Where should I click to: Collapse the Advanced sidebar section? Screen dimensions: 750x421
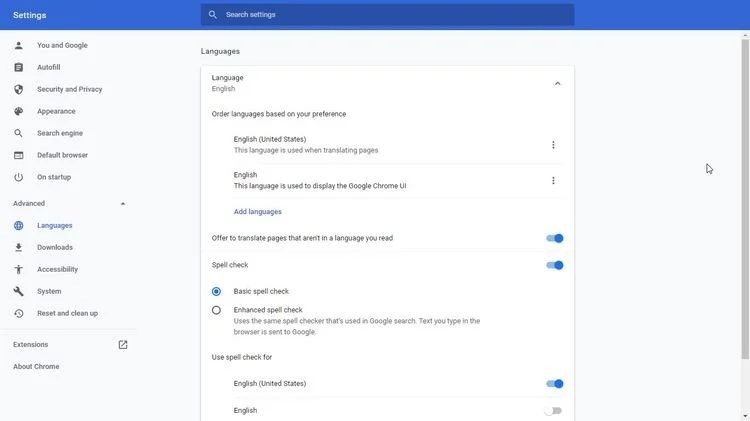[x=123, y=204]
